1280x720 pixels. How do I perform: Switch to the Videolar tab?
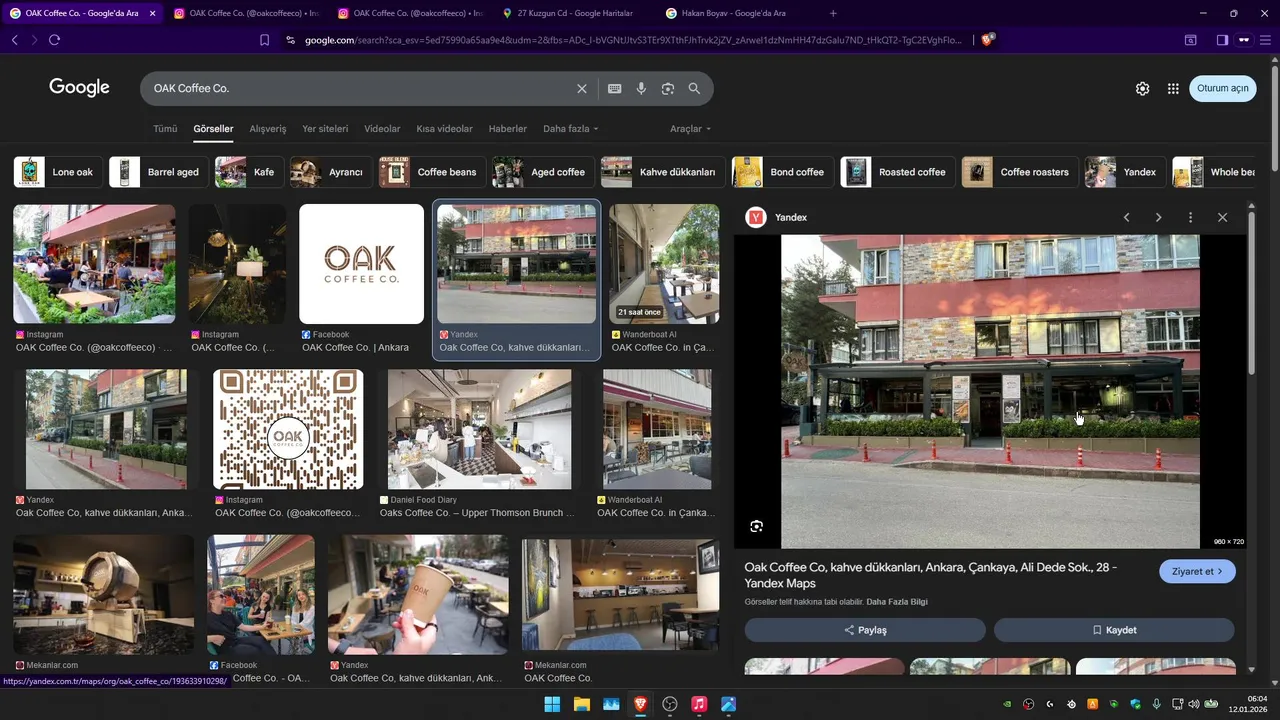[382, 129]
